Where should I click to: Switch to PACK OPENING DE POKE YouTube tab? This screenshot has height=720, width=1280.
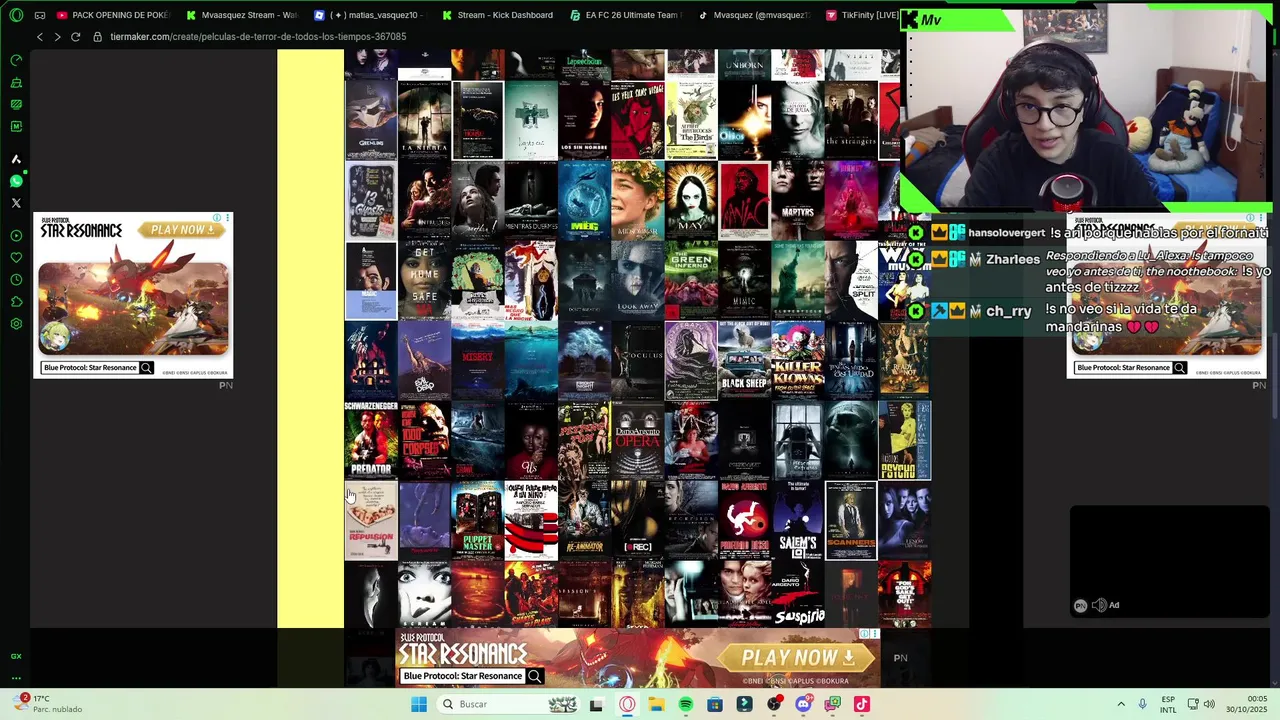click(x=113, y=15)
